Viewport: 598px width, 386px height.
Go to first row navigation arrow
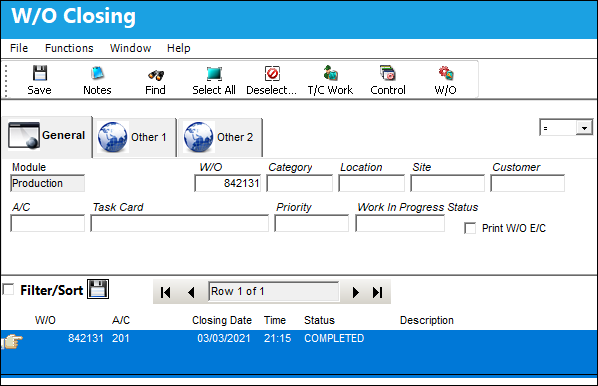pos(166,292)
